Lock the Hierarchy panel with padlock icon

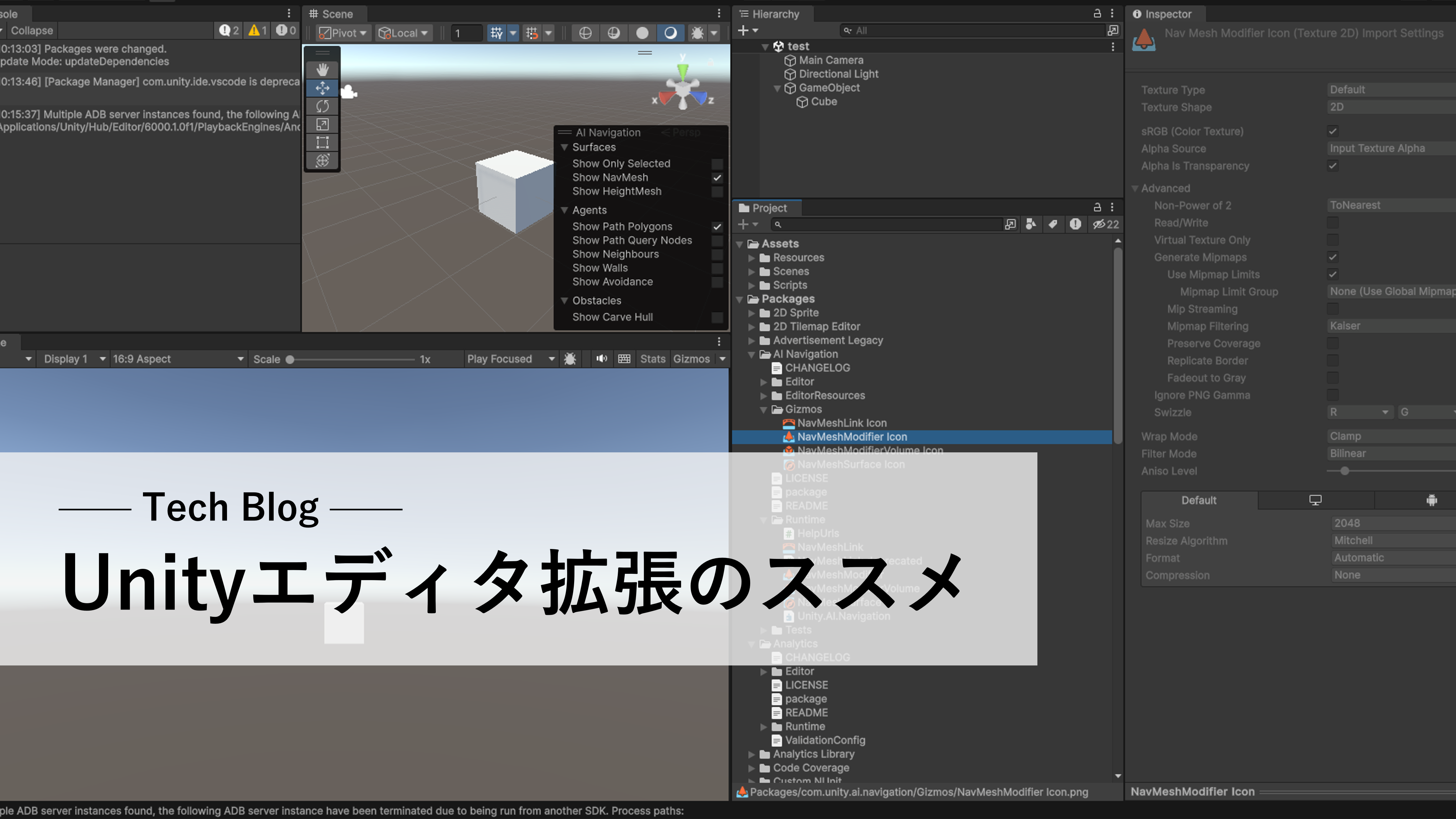(x=1097, y=14)
